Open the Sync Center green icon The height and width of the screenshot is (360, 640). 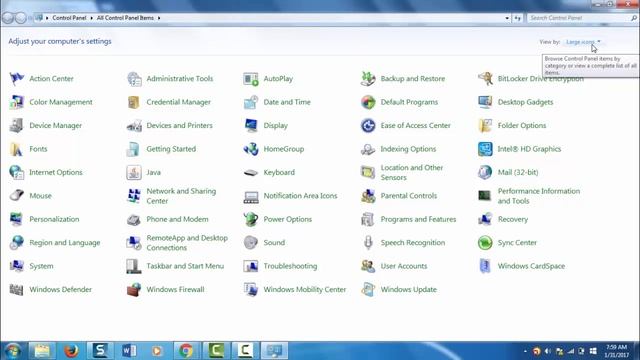[485, 242]
